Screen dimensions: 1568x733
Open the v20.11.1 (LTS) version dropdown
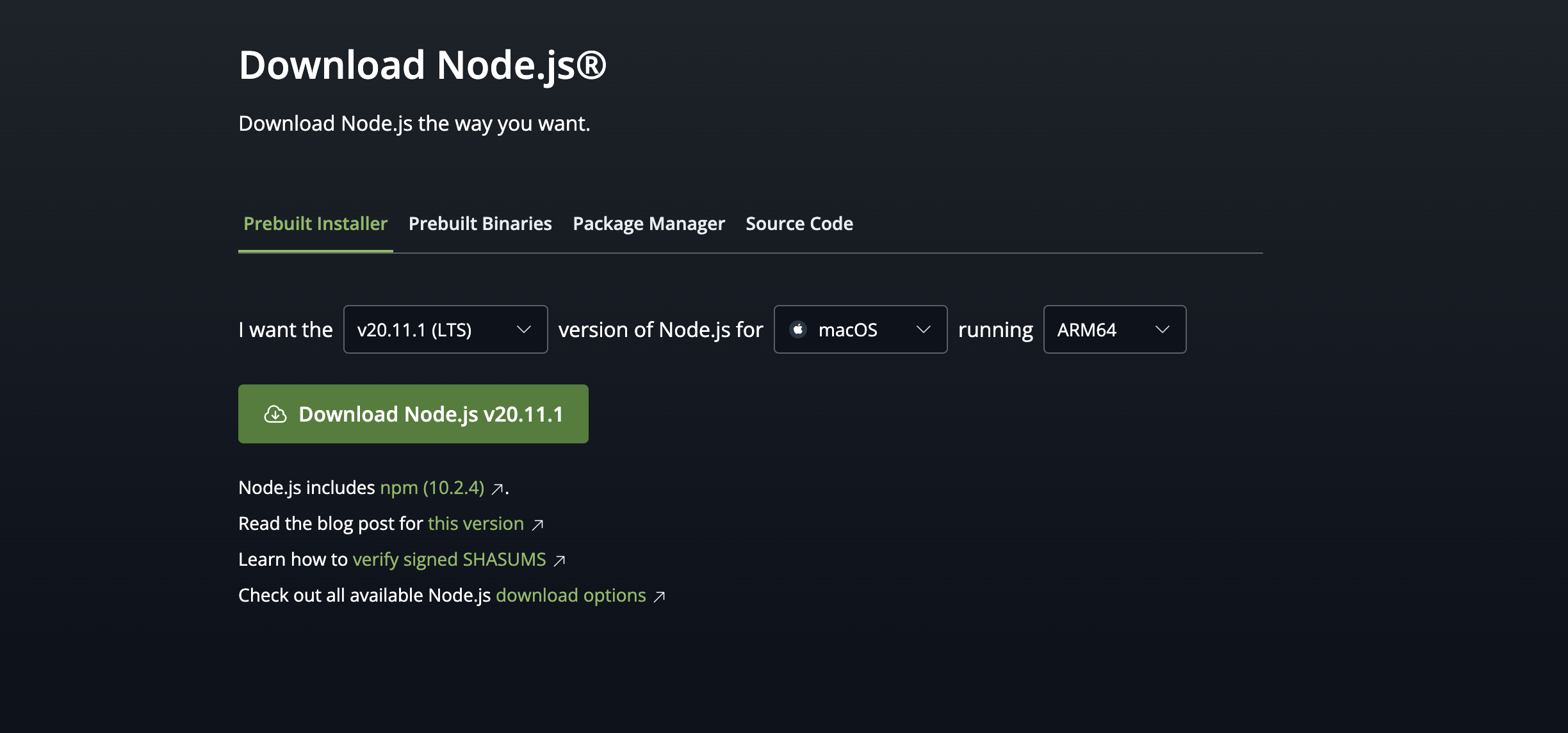(445, 329)
